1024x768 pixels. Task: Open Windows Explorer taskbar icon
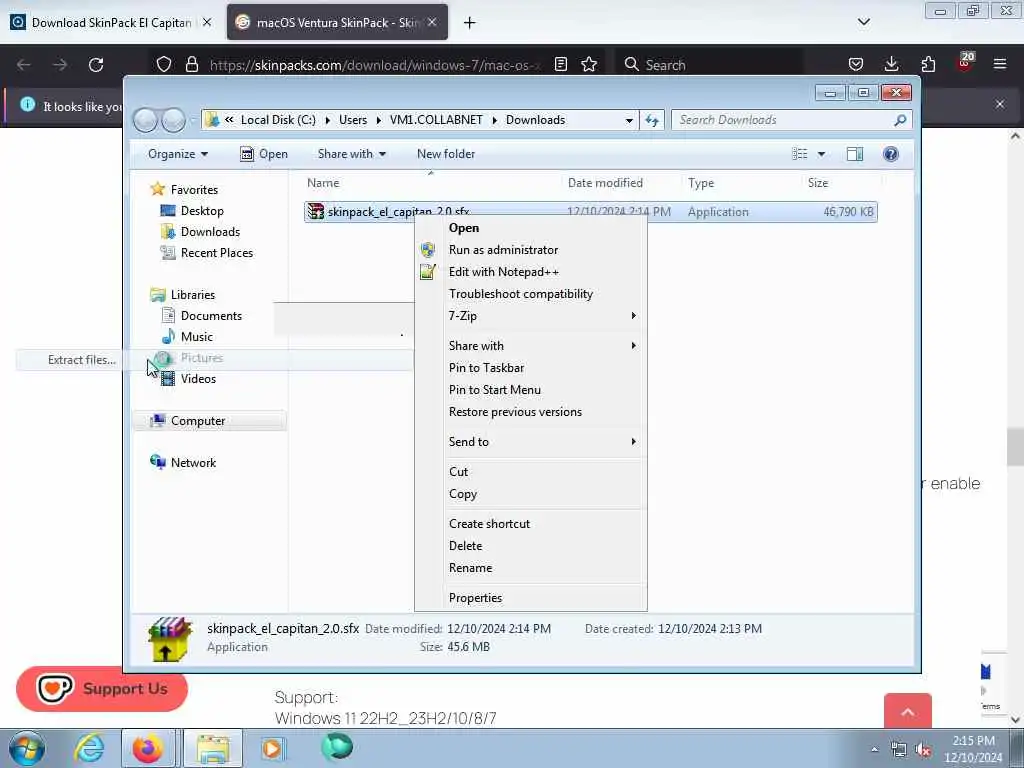point(213,748)
